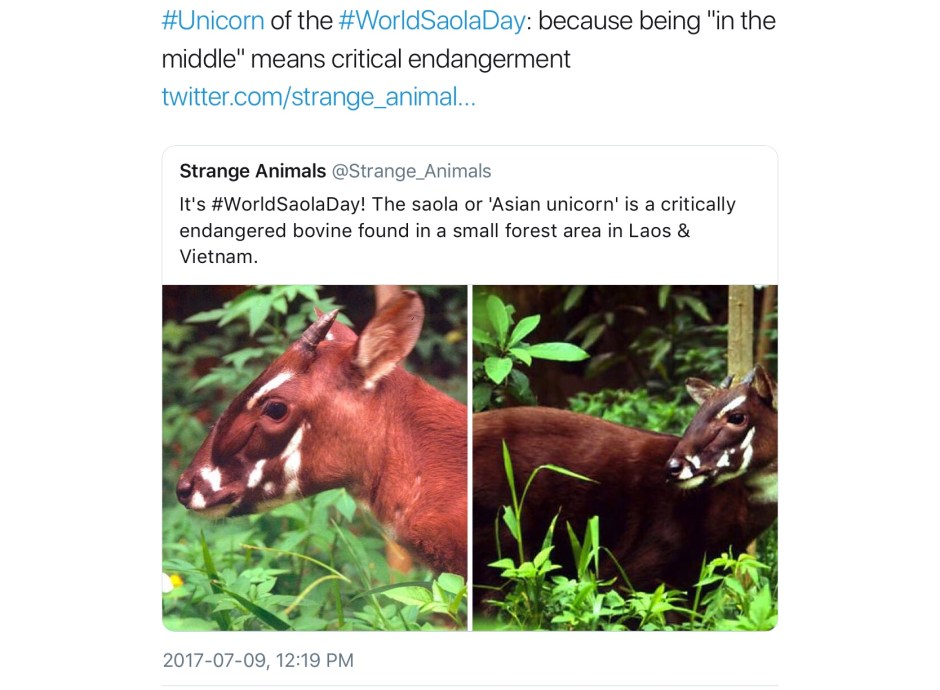Enlarge the left saola close-up photo
940x690 pixels.
pos(314,457)
